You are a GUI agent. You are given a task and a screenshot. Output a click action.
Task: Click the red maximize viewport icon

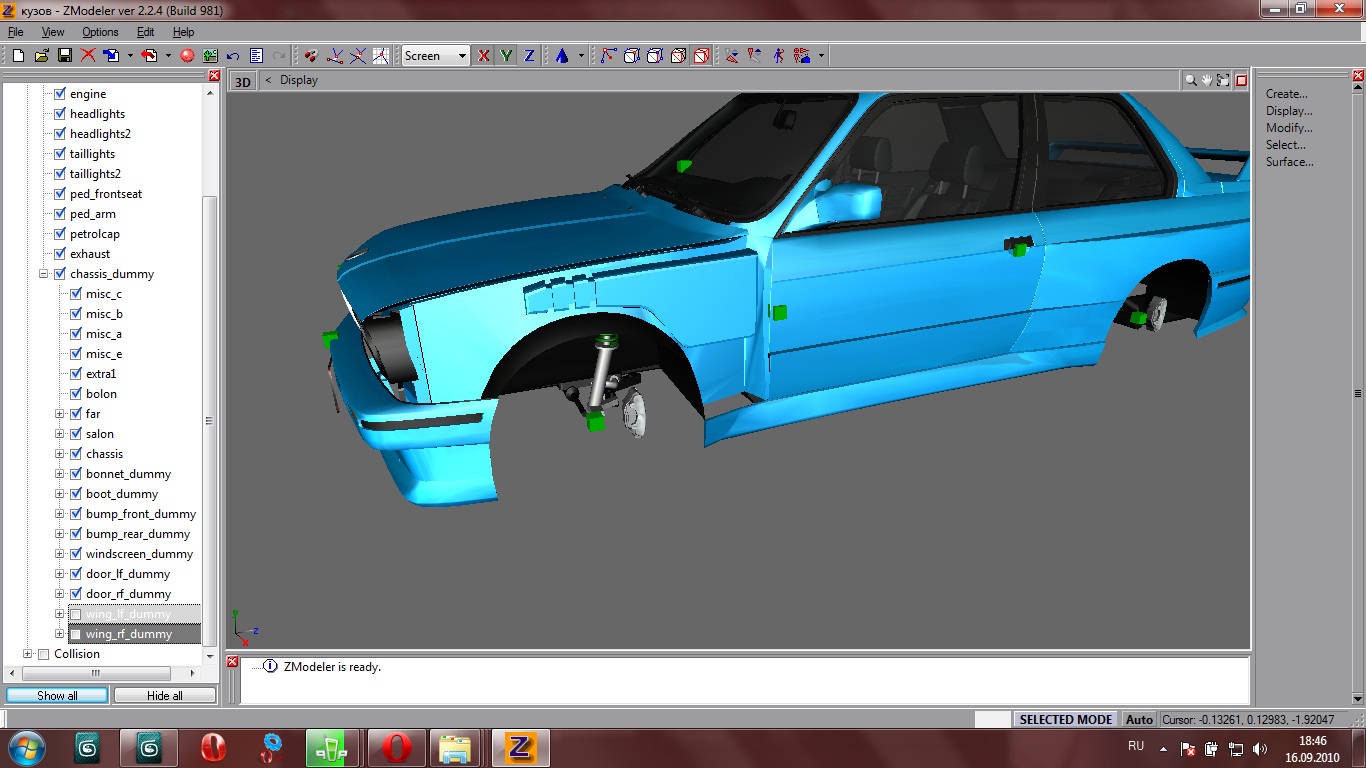(1241, 80)
